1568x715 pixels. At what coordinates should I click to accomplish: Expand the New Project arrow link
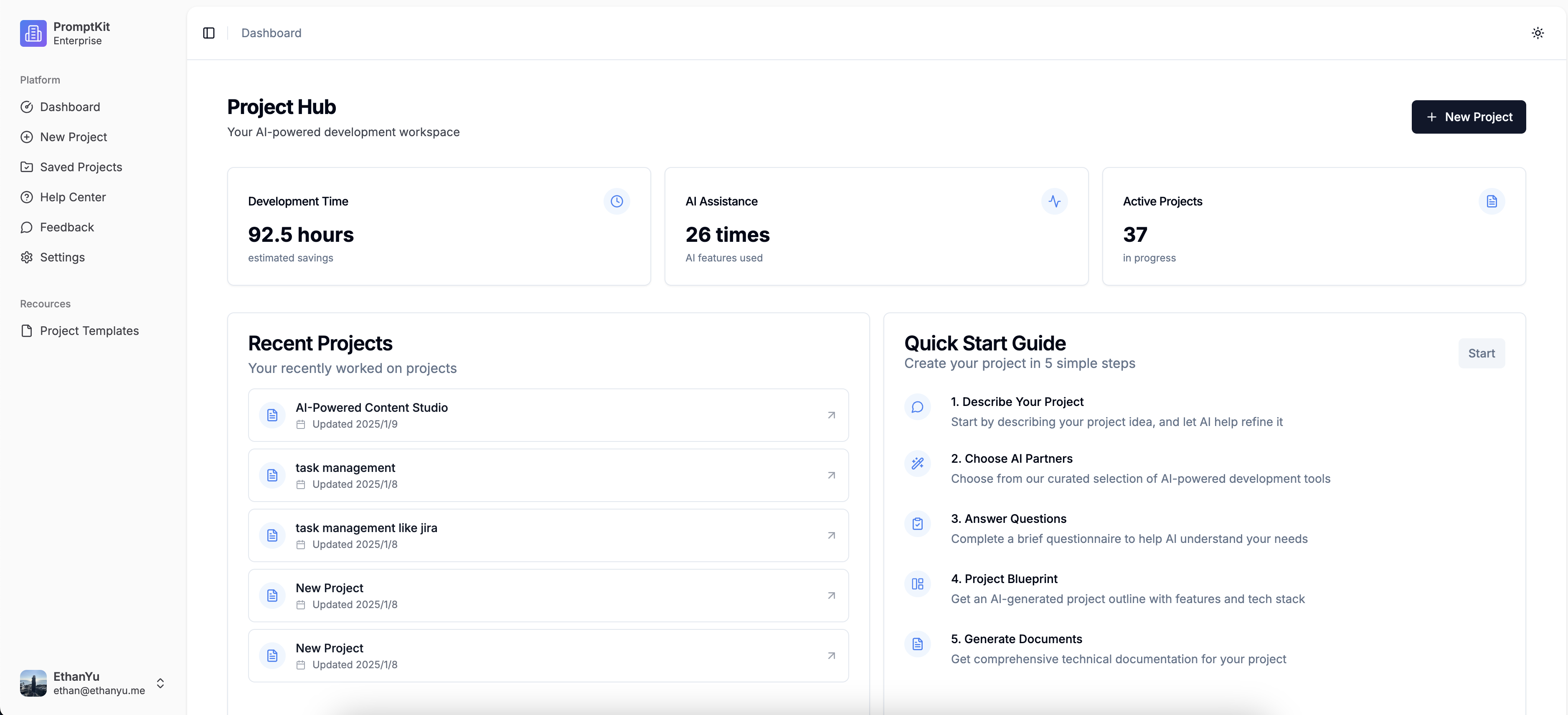[x=831, y=595]
